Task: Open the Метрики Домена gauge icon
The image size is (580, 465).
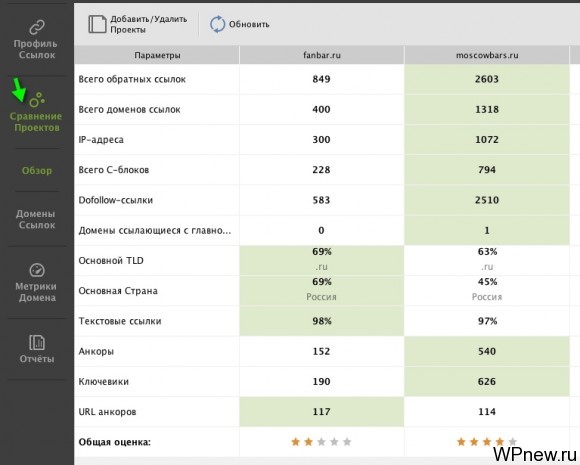Action: pyautogui.click(x=37, y=270)
